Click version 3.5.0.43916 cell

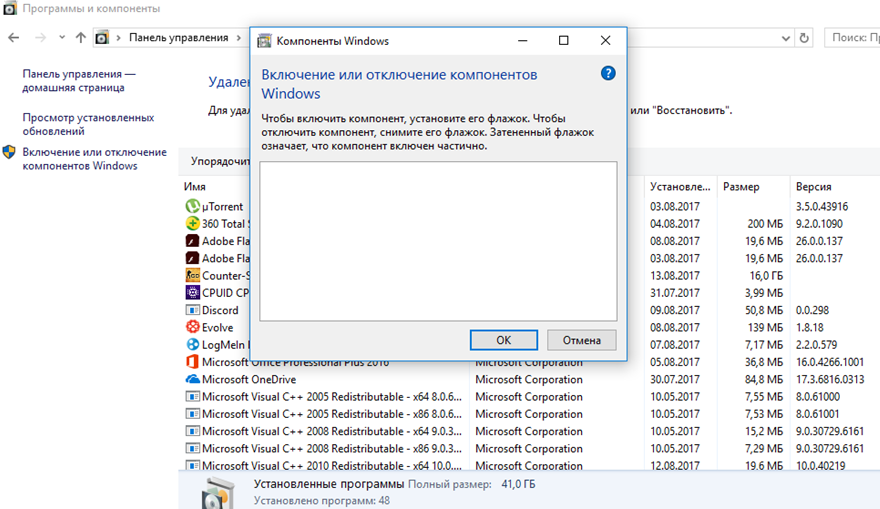[x=822, y=207]
